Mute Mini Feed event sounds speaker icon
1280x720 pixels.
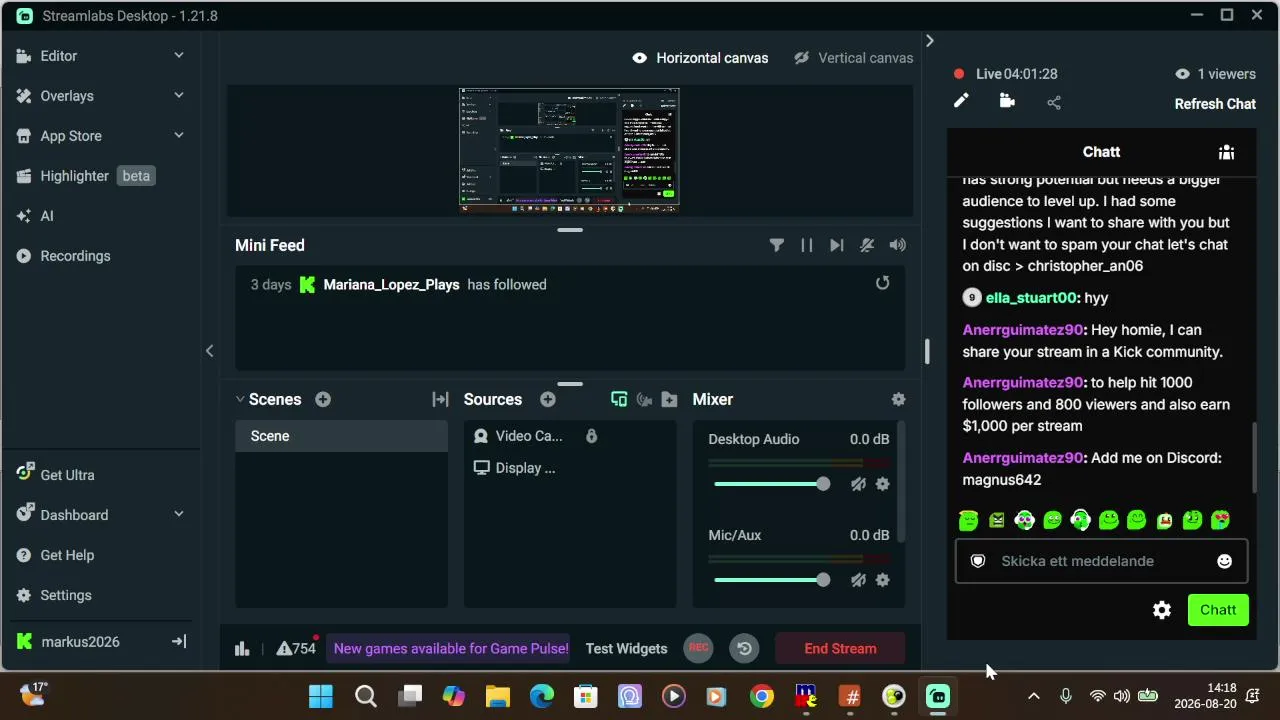(898, 245)
